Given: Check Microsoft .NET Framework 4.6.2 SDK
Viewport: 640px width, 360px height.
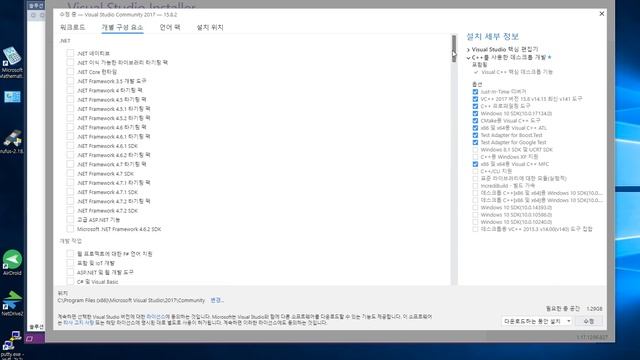Looking at the screenshot, I should (70, 229).
